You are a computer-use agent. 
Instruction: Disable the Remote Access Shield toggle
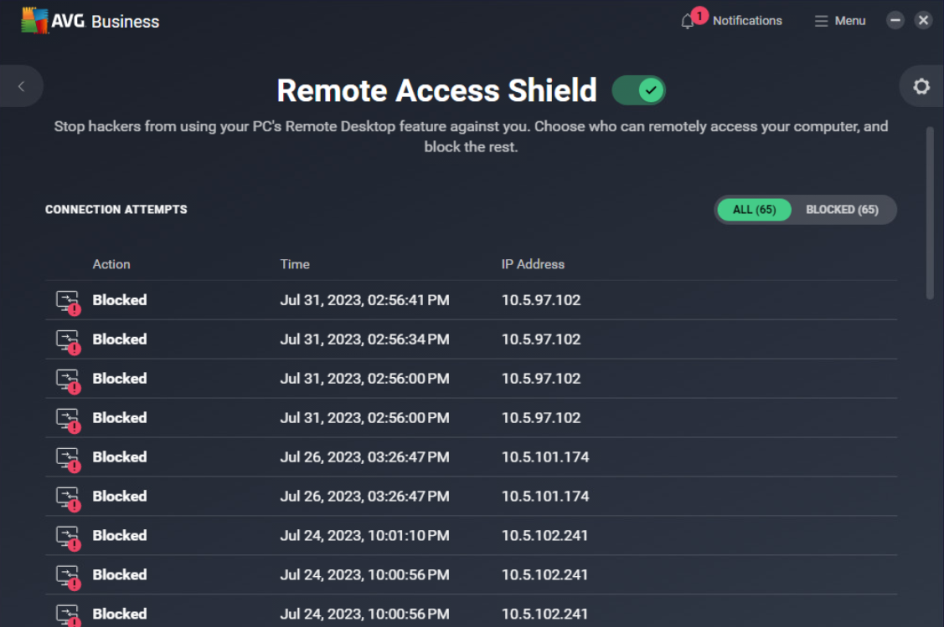click(x=638, y=90)
